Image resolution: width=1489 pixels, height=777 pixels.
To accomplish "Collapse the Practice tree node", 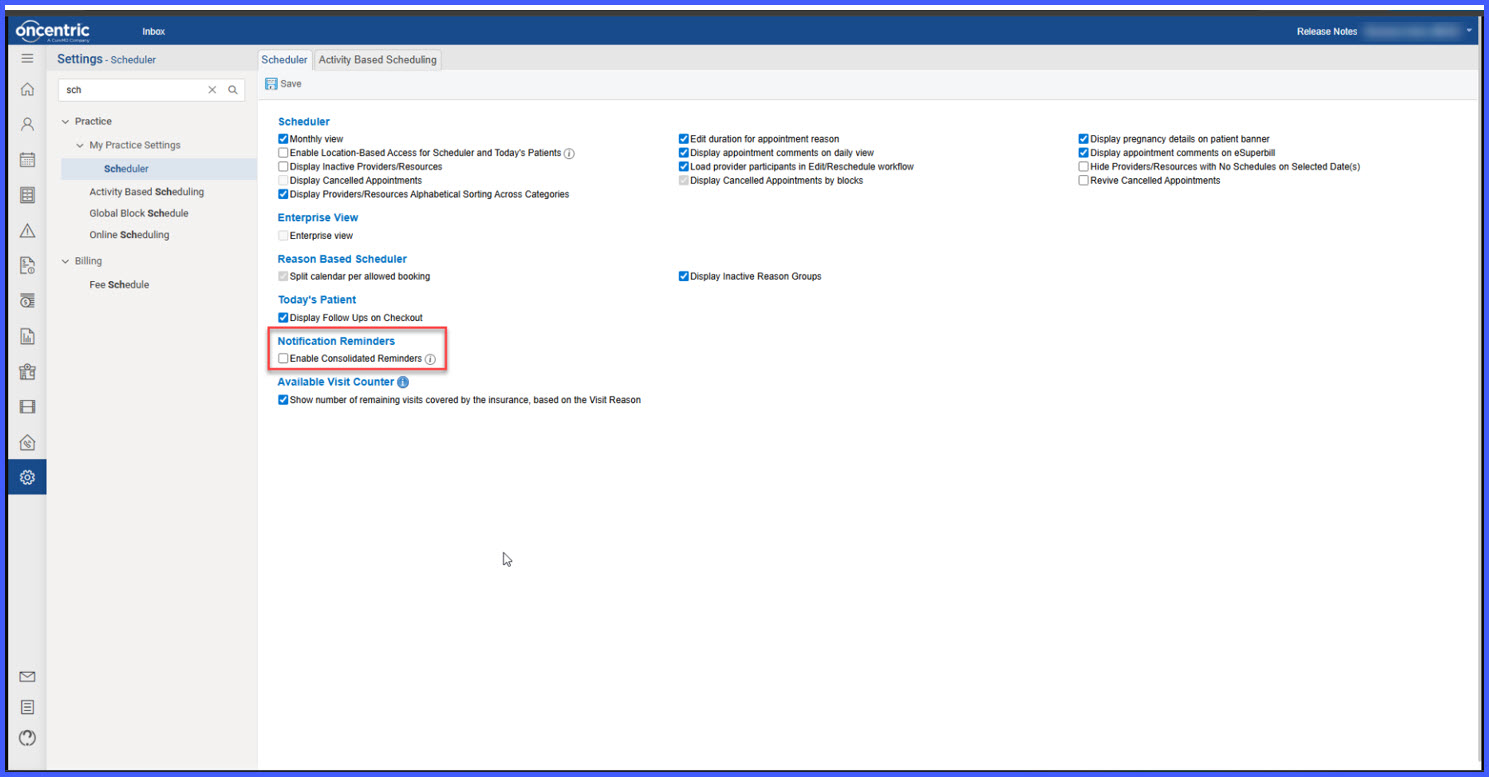I will (66, 122).
